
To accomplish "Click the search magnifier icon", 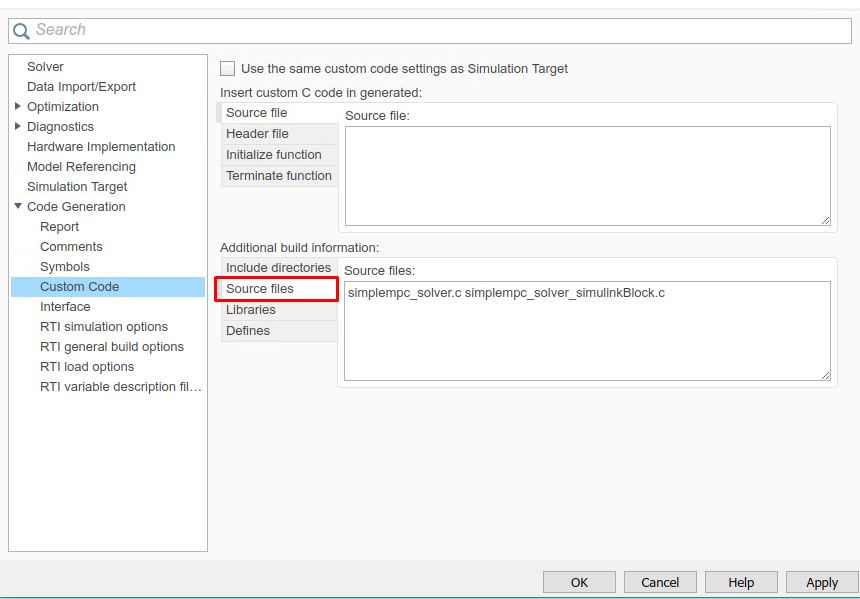I will coord(21,31).
